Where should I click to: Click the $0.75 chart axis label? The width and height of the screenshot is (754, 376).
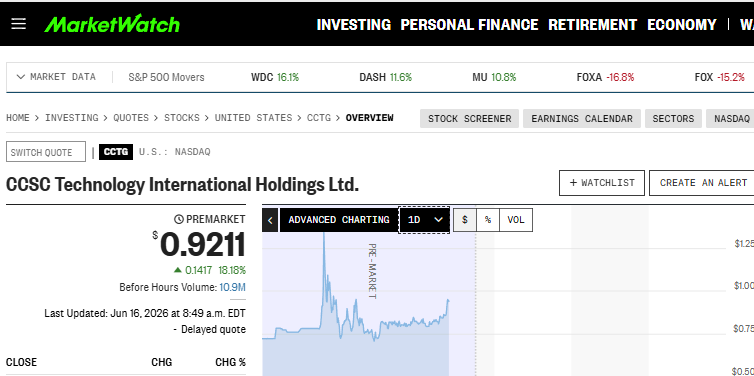click(743, 329)
